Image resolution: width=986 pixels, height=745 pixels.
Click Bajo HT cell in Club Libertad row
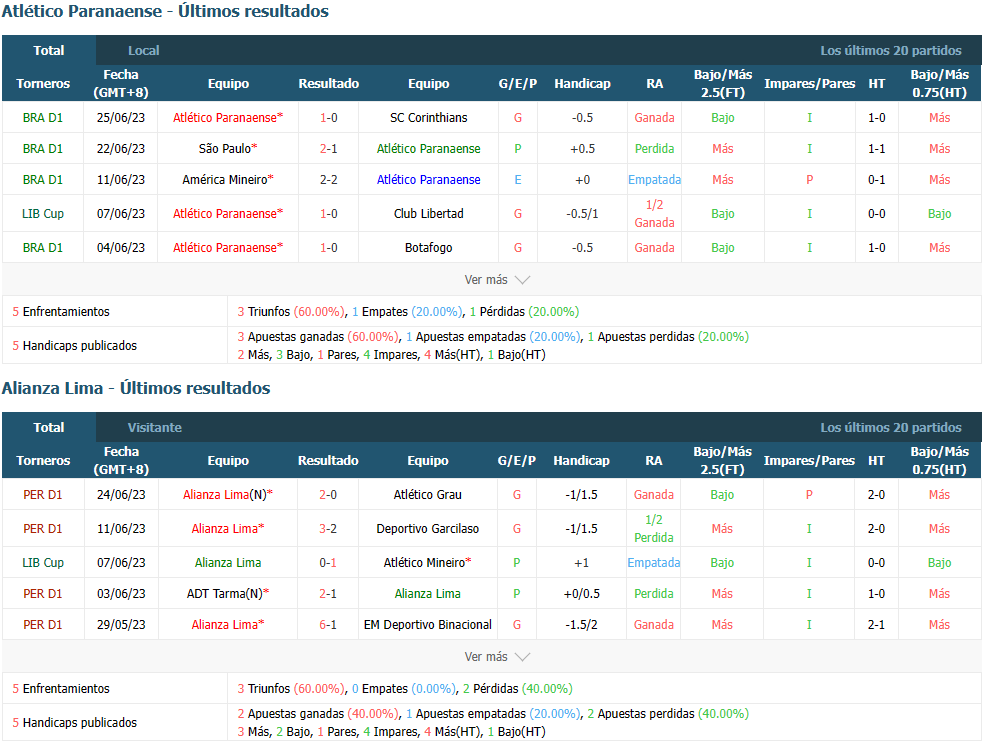939,214
